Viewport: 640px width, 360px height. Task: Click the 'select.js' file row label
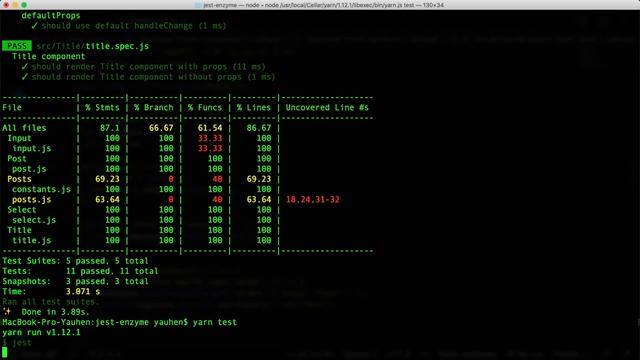[34, 220]
